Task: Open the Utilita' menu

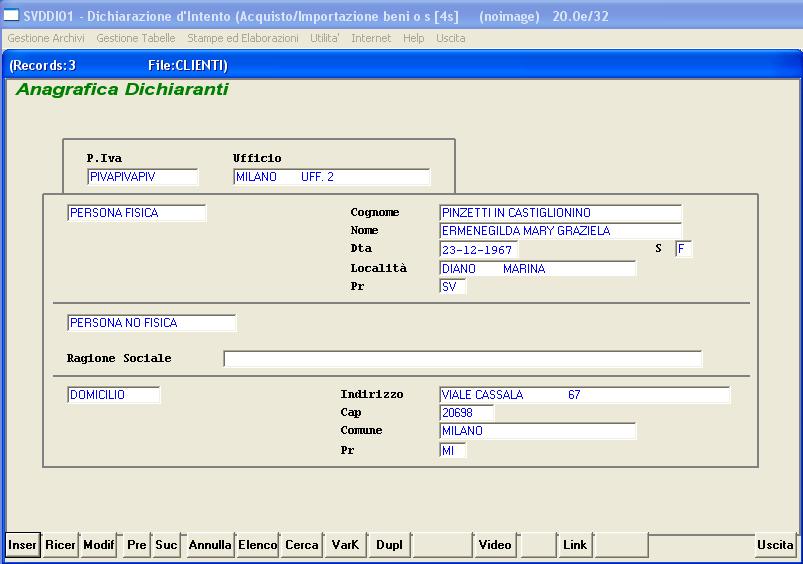Action: [325, 38]
